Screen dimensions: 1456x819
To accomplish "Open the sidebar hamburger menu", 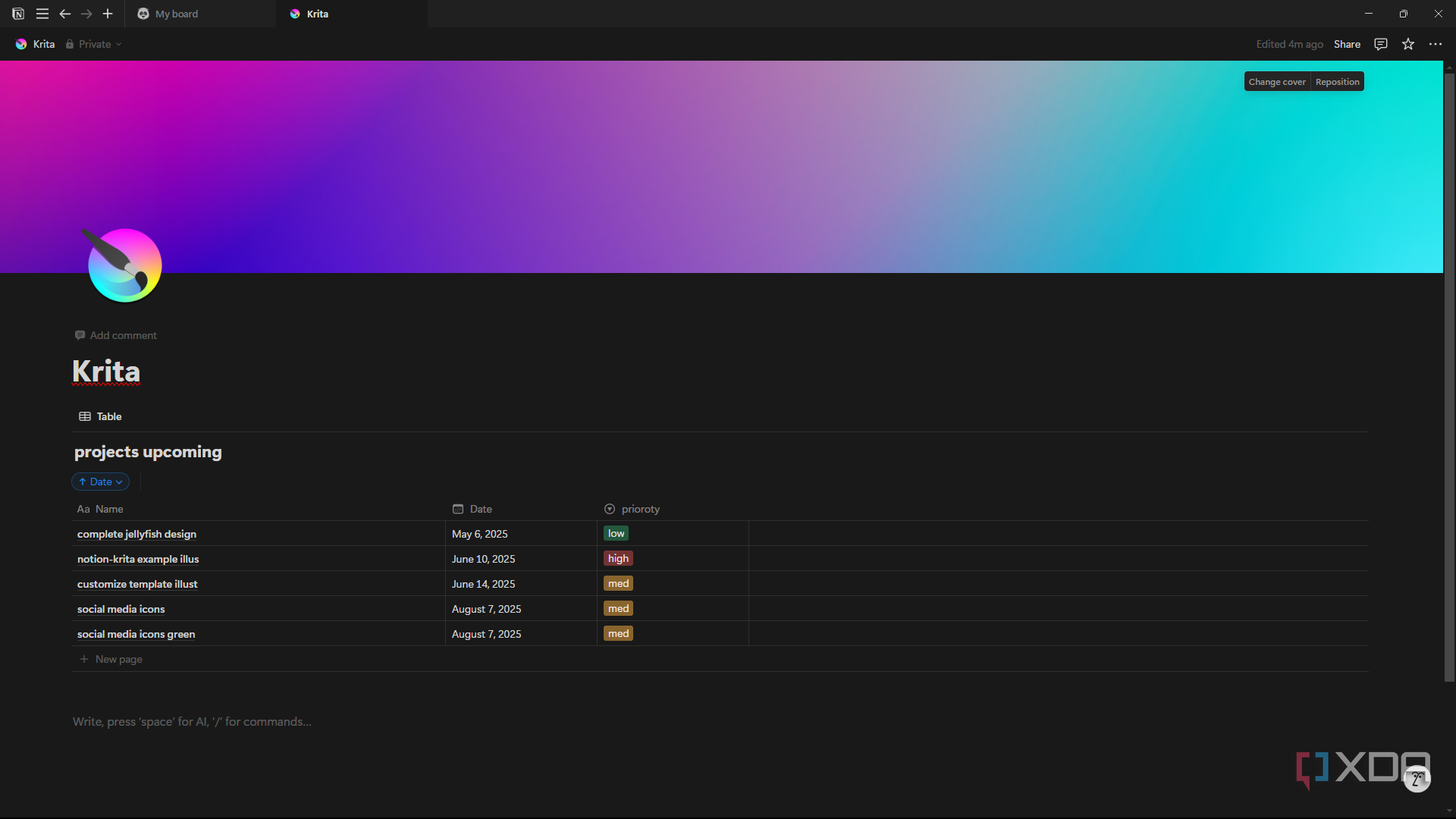I will (42, 14).
